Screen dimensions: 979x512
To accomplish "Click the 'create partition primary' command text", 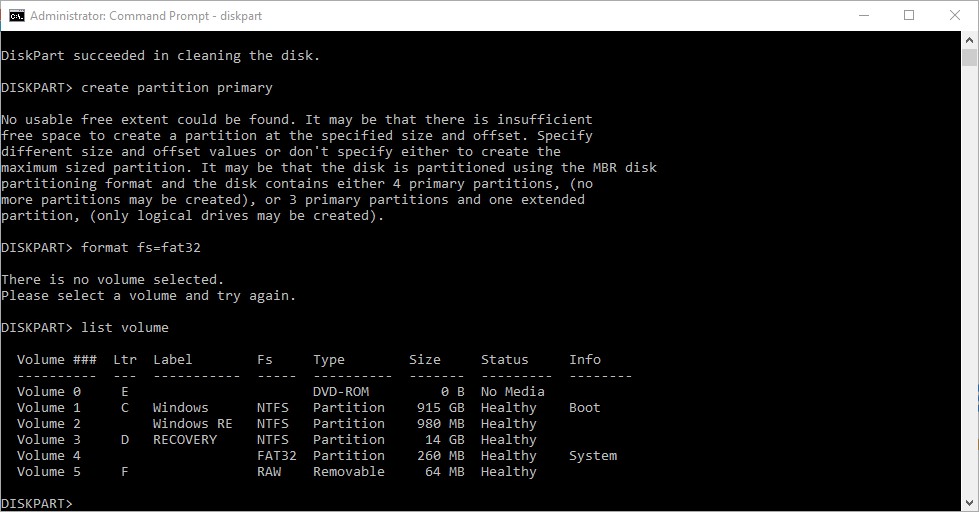I will point(177,87).
